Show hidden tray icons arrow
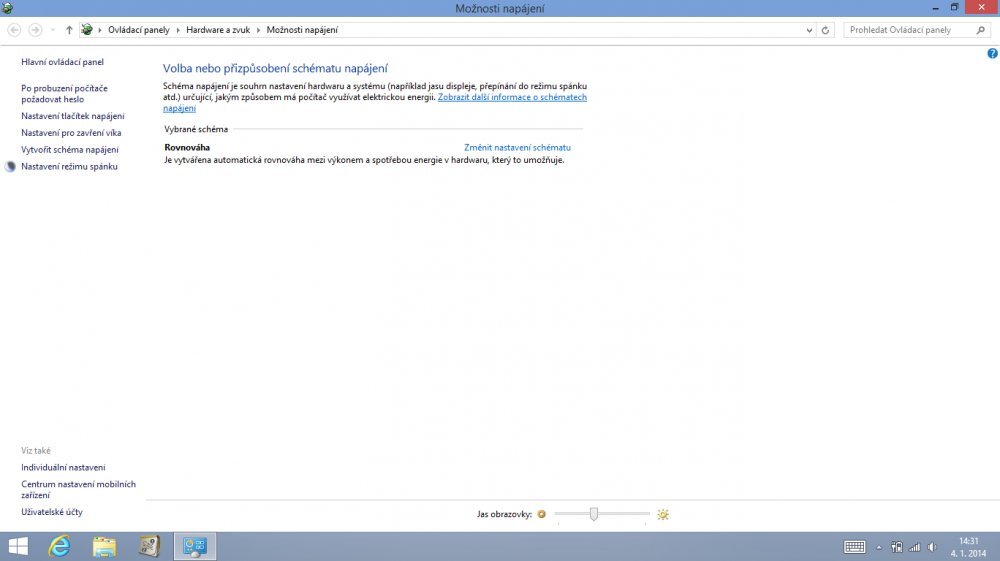The width and height of the screenshot is (1000, 561). [x=879, y=547]
